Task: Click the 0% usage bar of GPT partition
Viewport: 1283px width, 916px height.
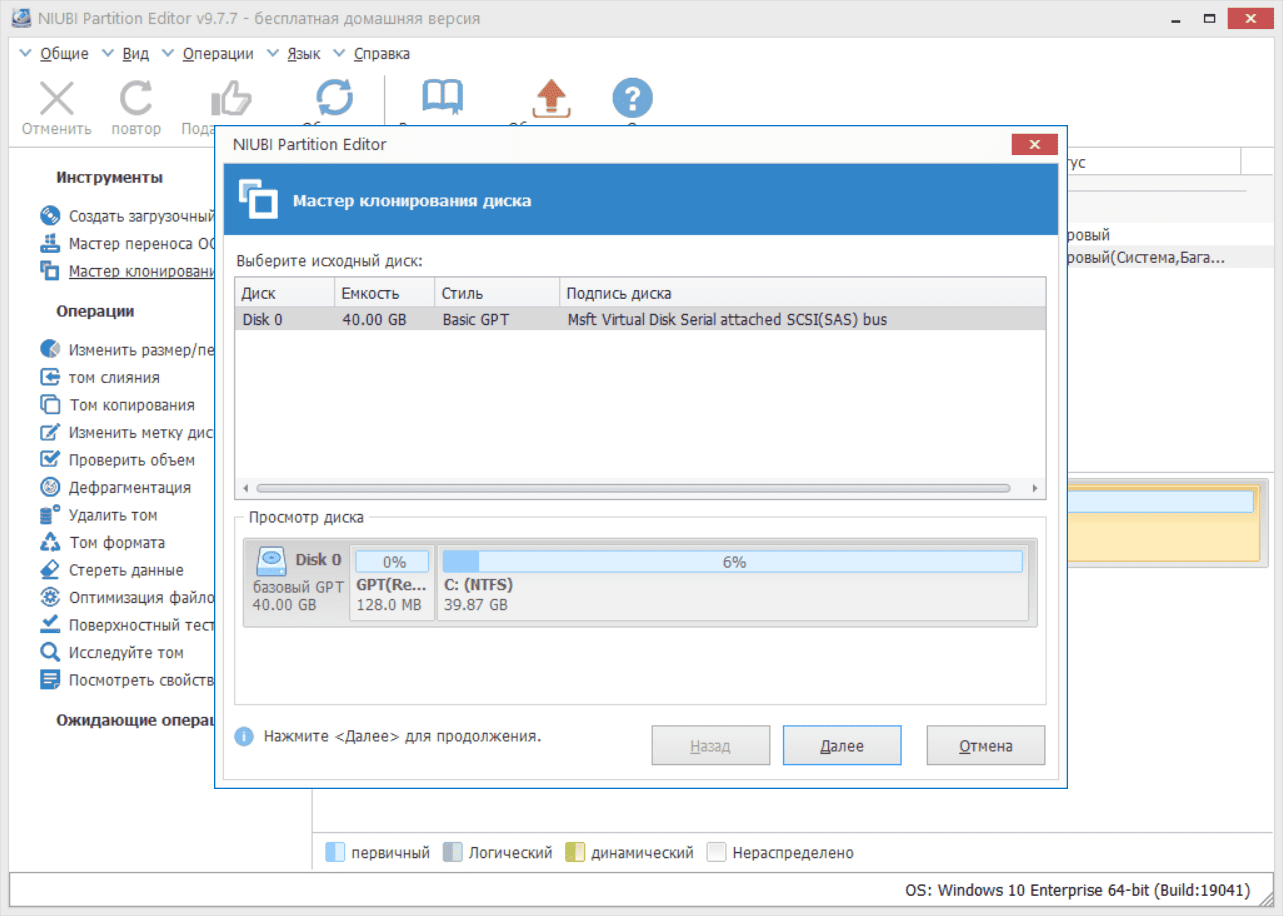Action: pos(393,562)
